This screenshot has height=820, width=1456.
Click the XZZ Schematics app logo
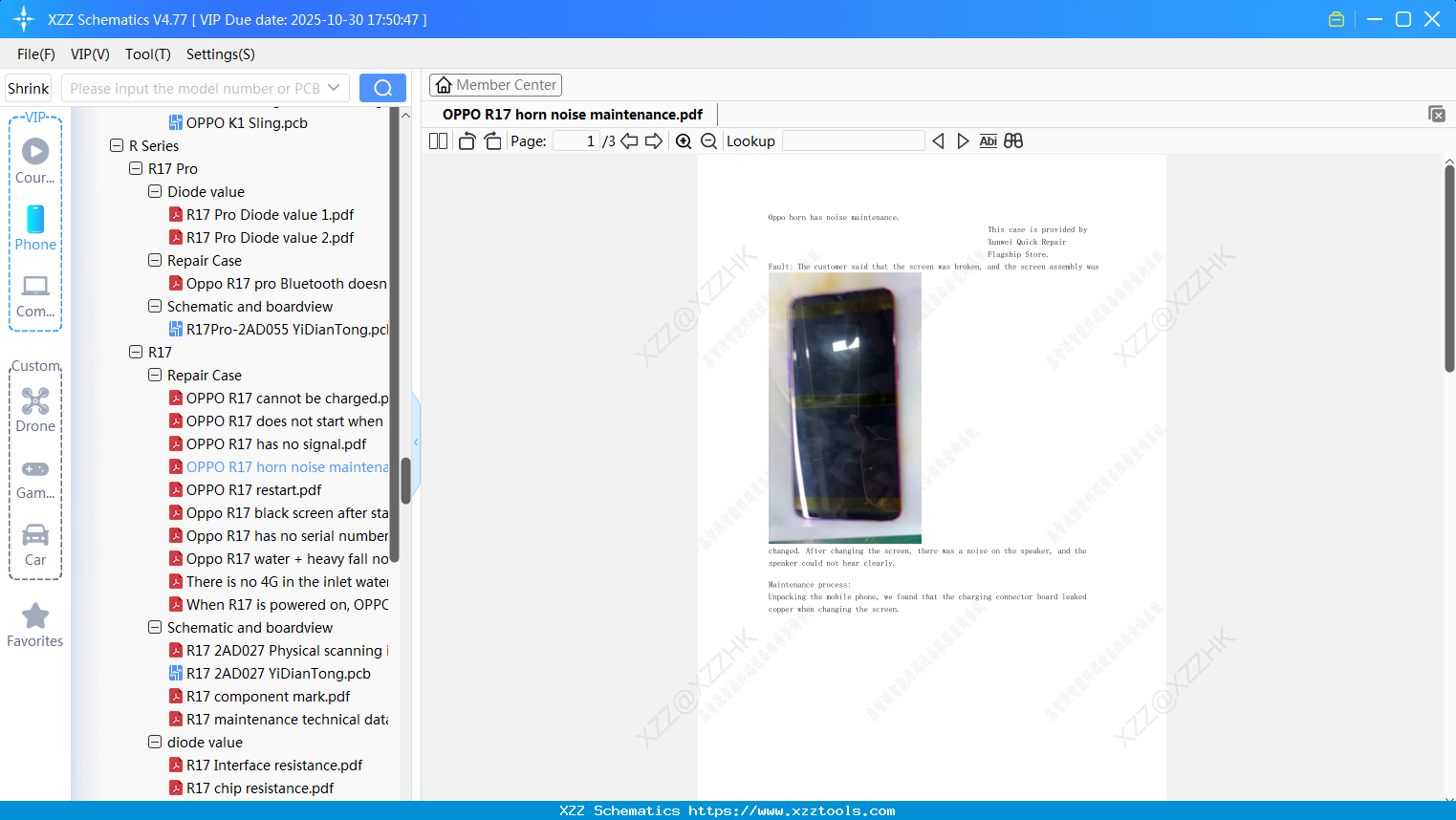[x=24, y=19]
